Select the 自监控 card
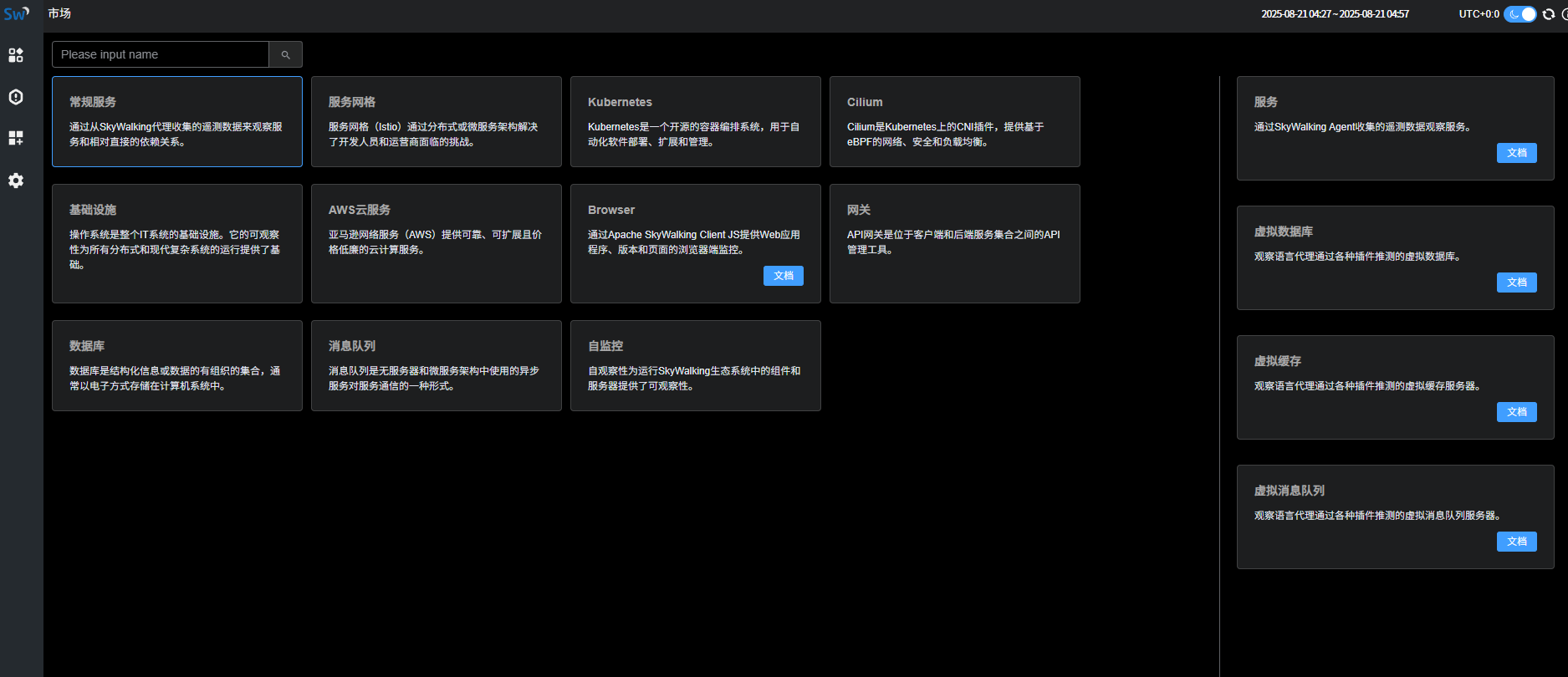Image resolution: width=1568 pixels, height=677 pixels. pos(696,366)
